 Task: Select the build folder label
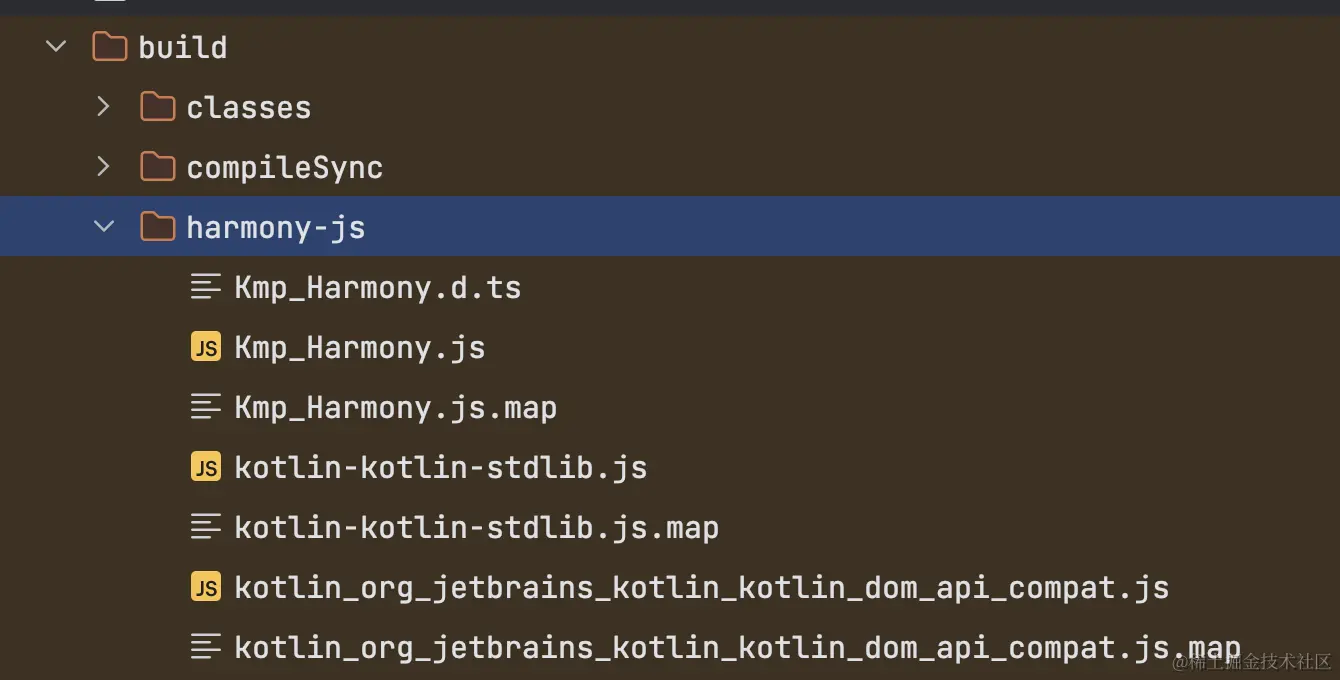[x=183, y=47]
